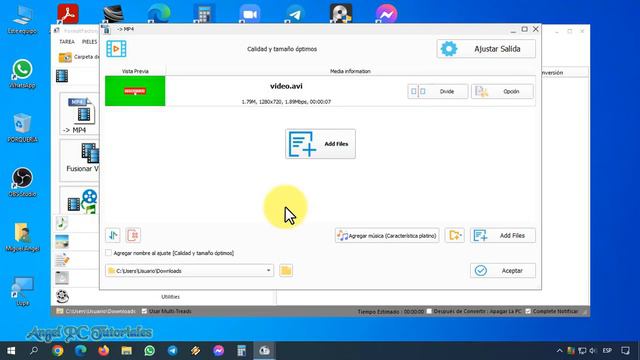Open taskbar search magnifier
The width and height of the screenshot is (640, 360).
point(34,351)
